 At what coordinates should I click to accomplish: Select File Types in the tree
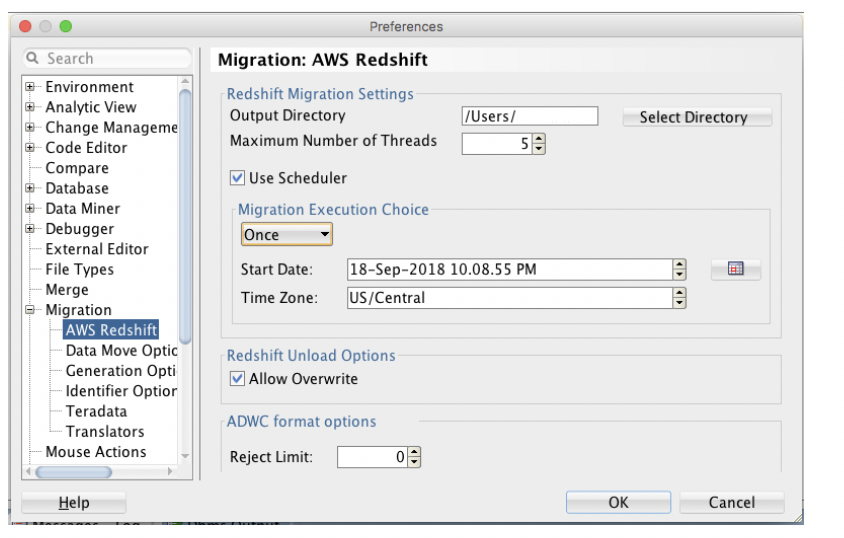point(79,269)
